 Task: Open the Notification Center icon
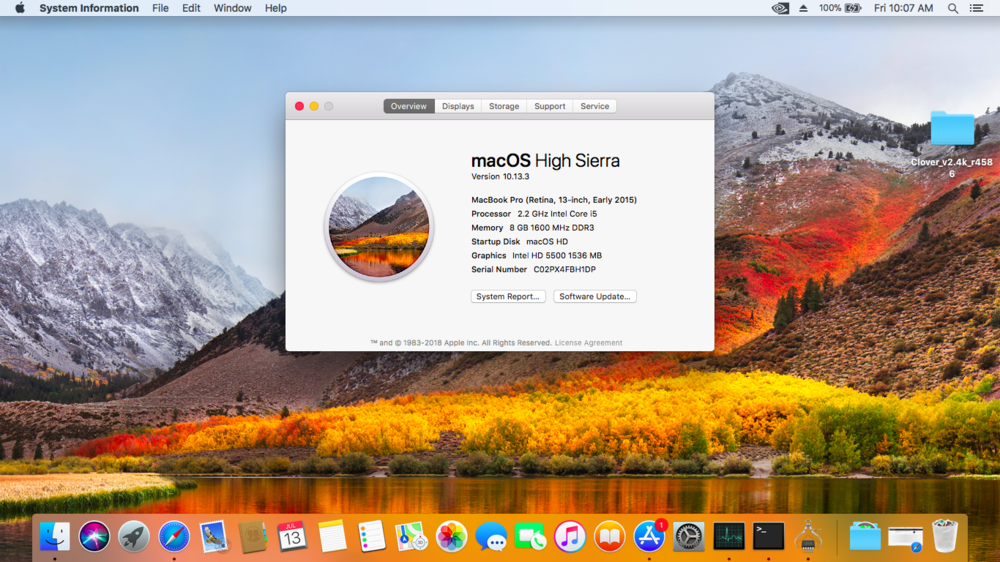click(980, 8)
